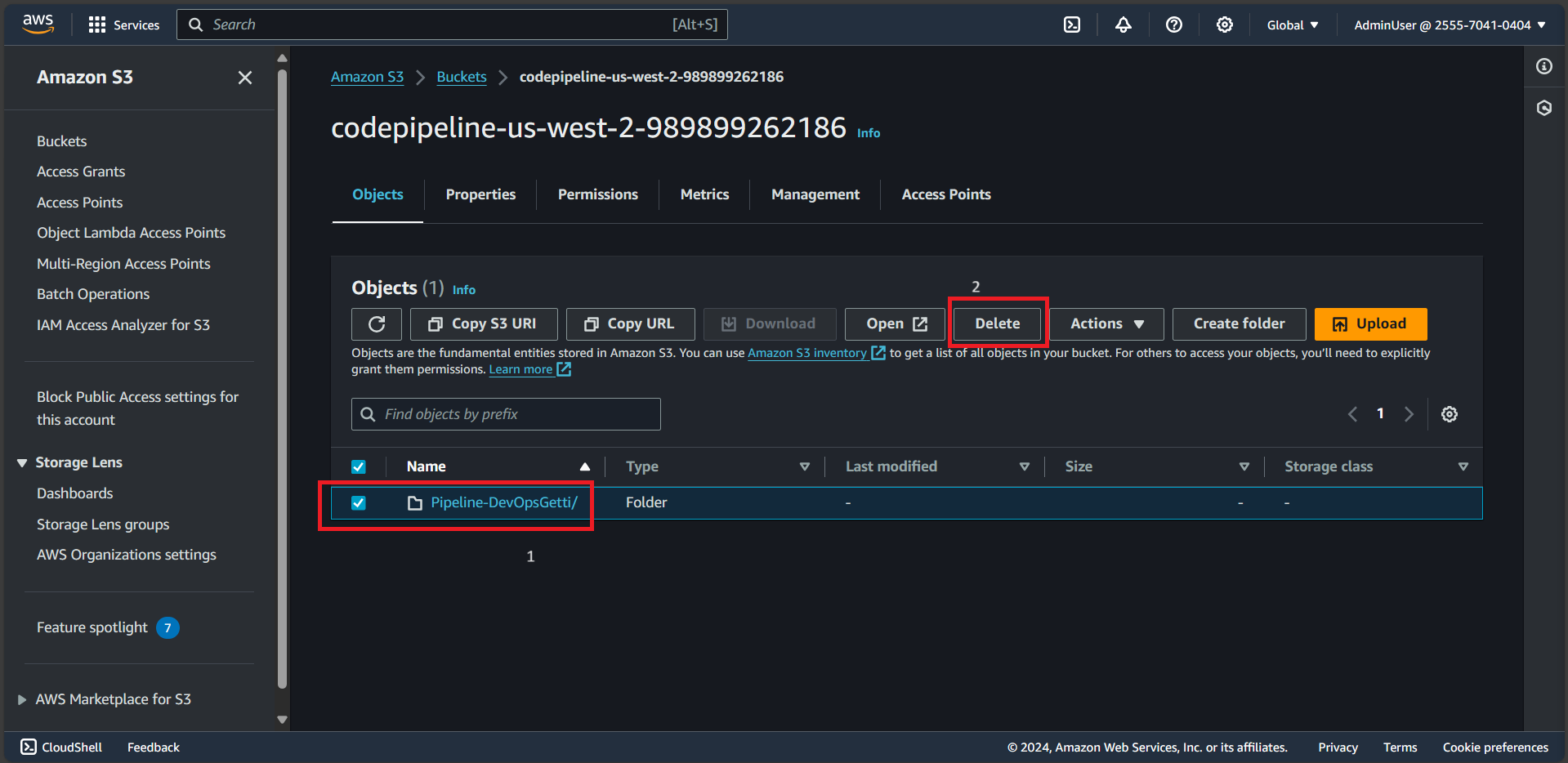The image size is (1568, 763).
Task: Open the Global region dropdown
Action: point(1293,25)
